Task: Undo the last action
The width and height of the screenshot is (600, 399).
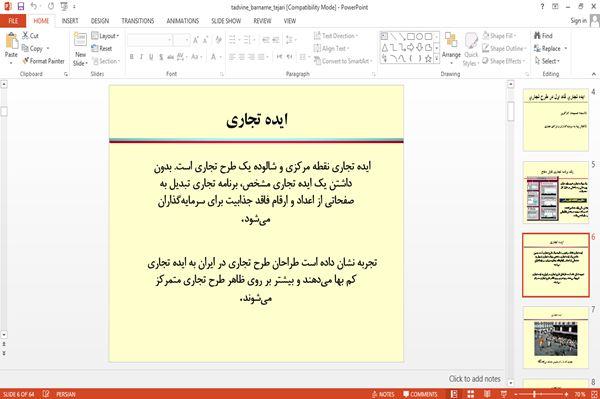Action: (34, 6)
